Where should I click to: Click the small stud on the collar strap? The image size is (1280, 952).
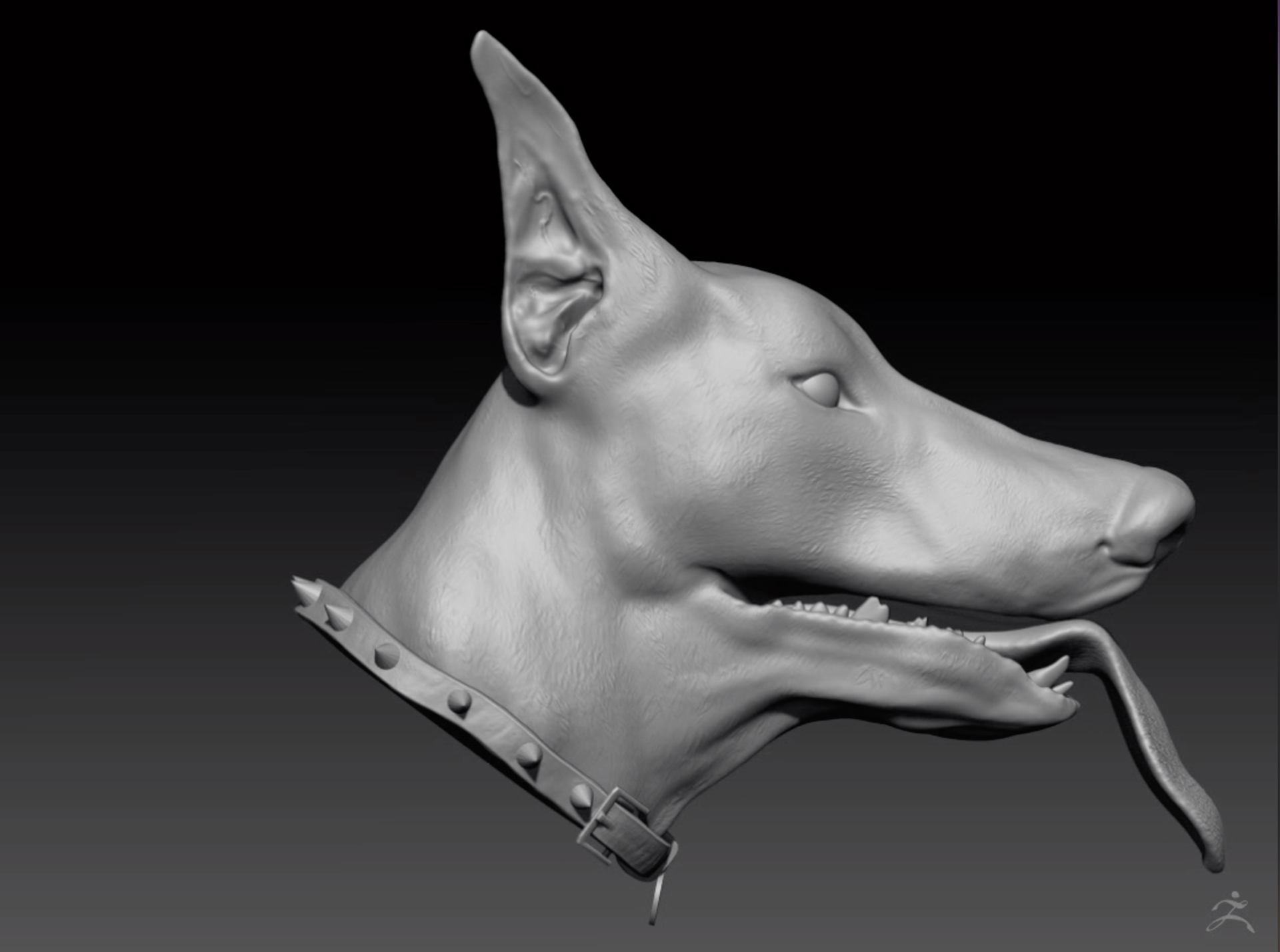460,701
